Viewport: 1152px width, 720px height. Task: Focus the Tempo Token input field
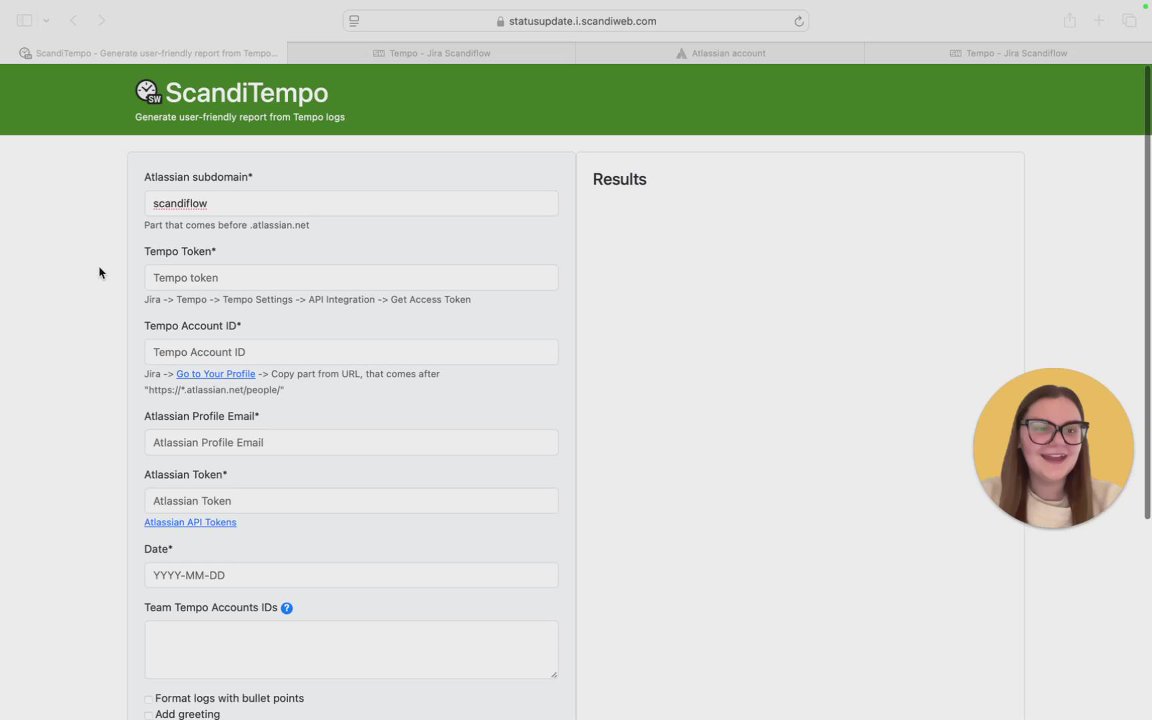(x=351, y=278)
